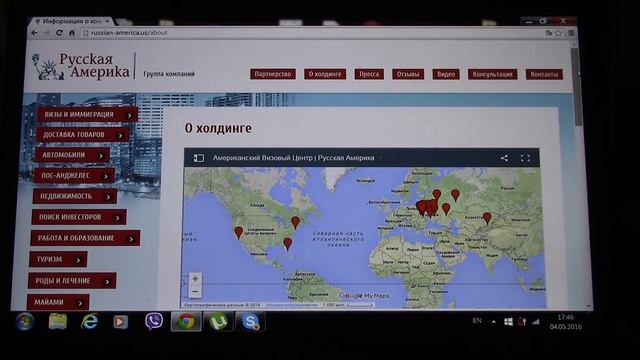
Task: Expand the Недвижимость section
Action: [75, 196]
